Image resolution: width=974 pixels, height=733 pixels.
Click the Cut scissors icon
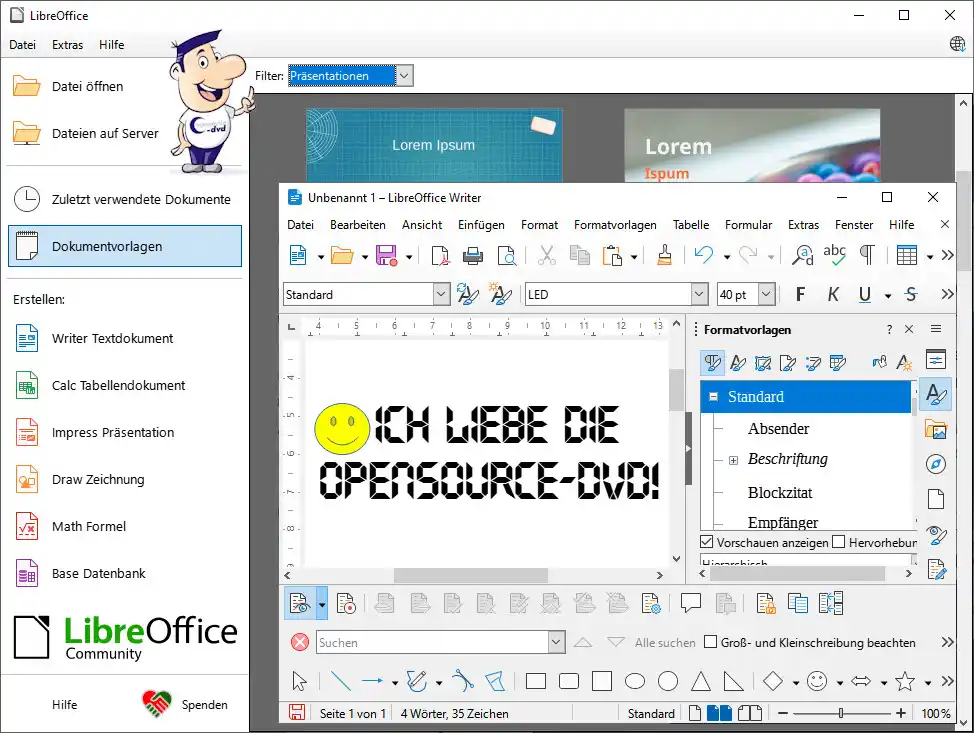tap(547, 255)
